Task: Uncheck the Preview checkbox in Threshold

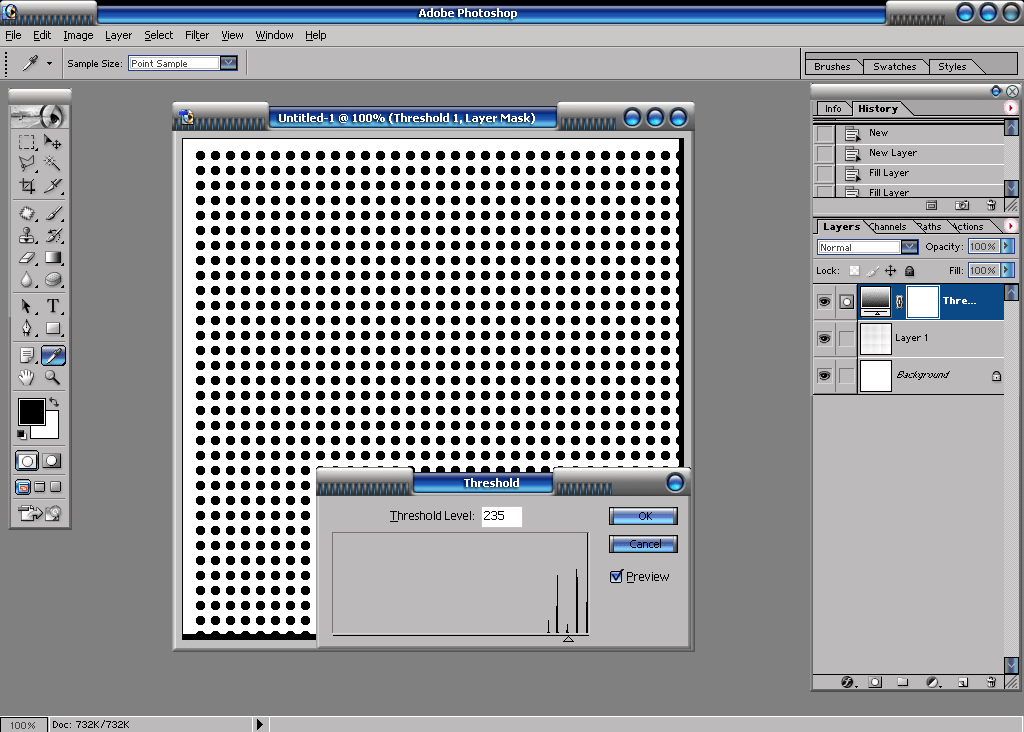Action: (x=616, y=577)
